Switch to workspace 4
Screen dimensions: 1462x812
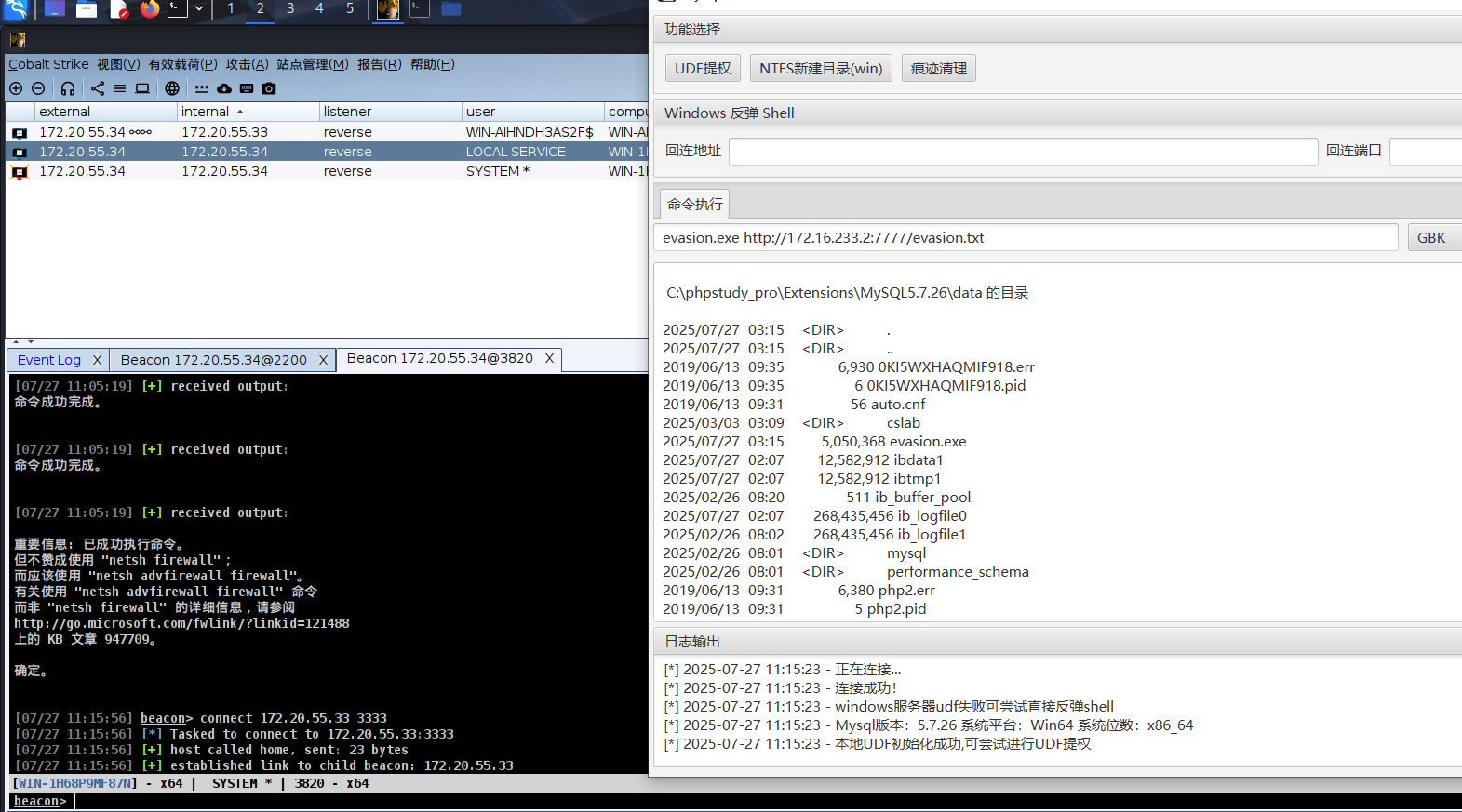point(319,8)
